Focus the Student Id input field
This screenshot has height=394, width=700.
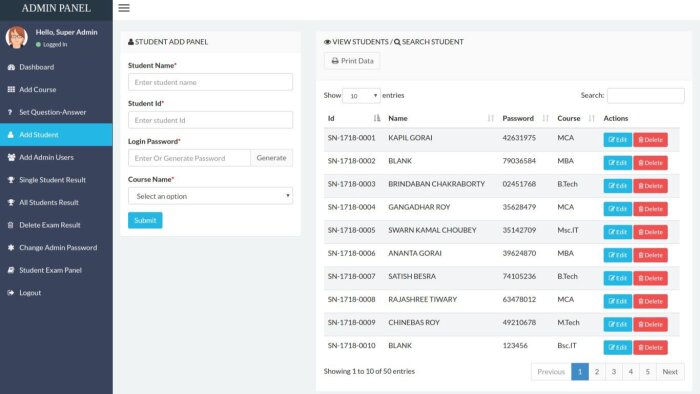click(x=210, y=120)
